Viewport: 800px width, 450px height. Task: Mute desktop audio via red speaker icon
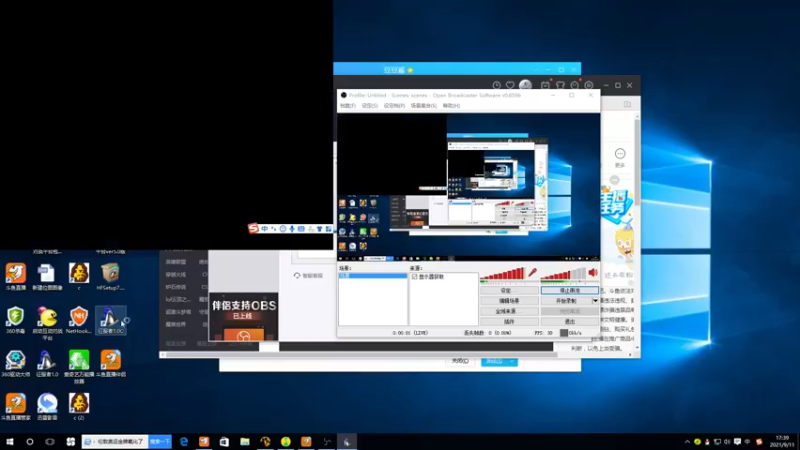coord(593,273)
